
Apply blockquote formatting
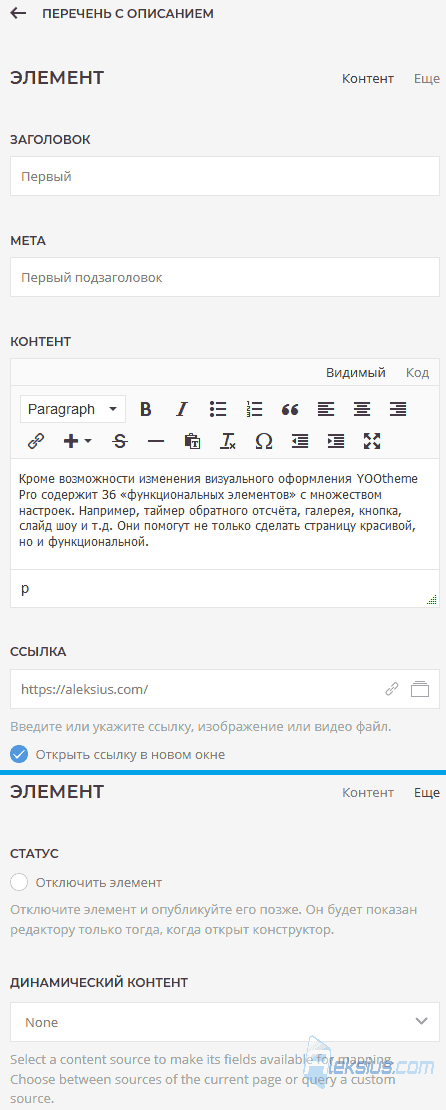290,409
